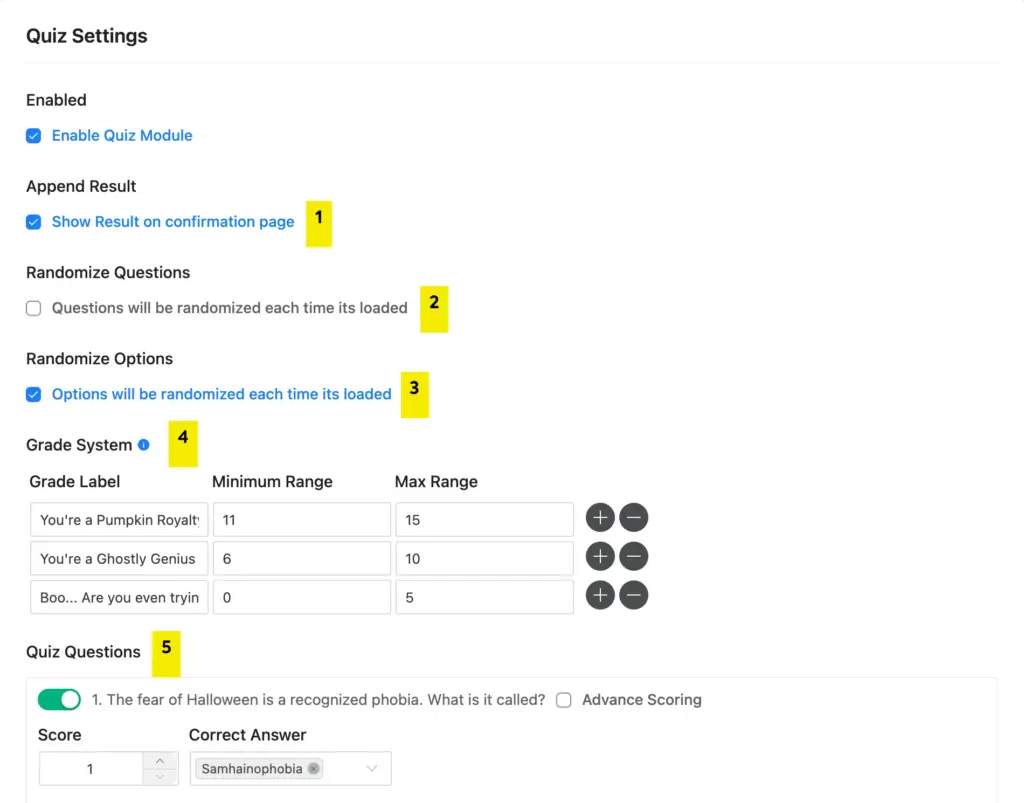
Task: Toggle off the first quiz question
Action: click(59, 699)
